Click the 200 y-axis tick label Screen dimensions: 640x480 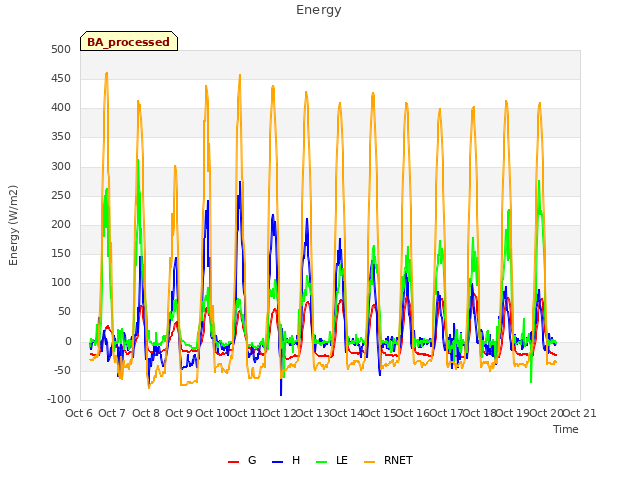pos(61,224)
